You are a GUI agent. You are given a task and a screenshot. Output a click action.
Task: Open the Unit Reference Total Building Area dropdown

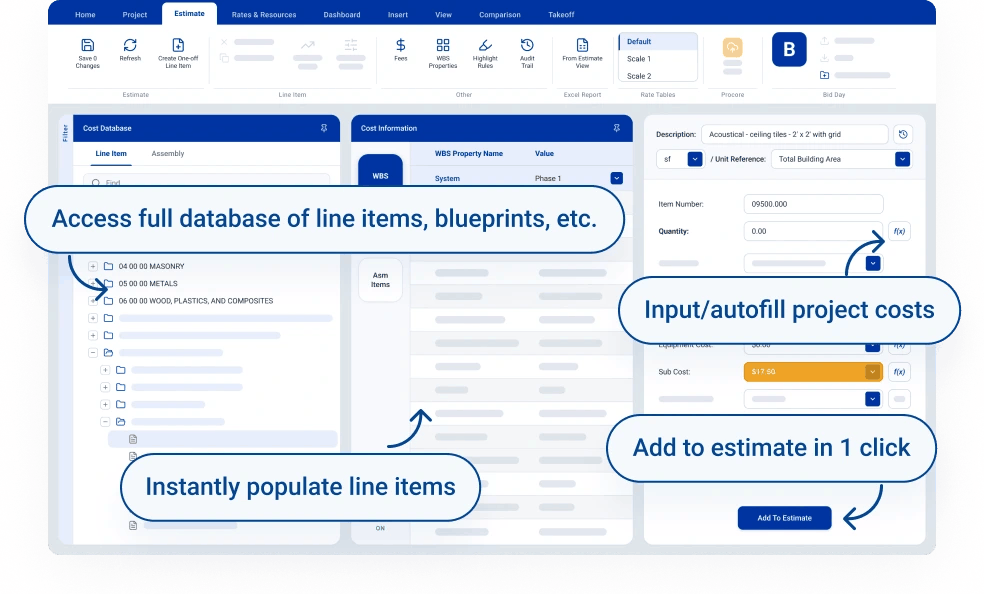(x=902, y=159)
